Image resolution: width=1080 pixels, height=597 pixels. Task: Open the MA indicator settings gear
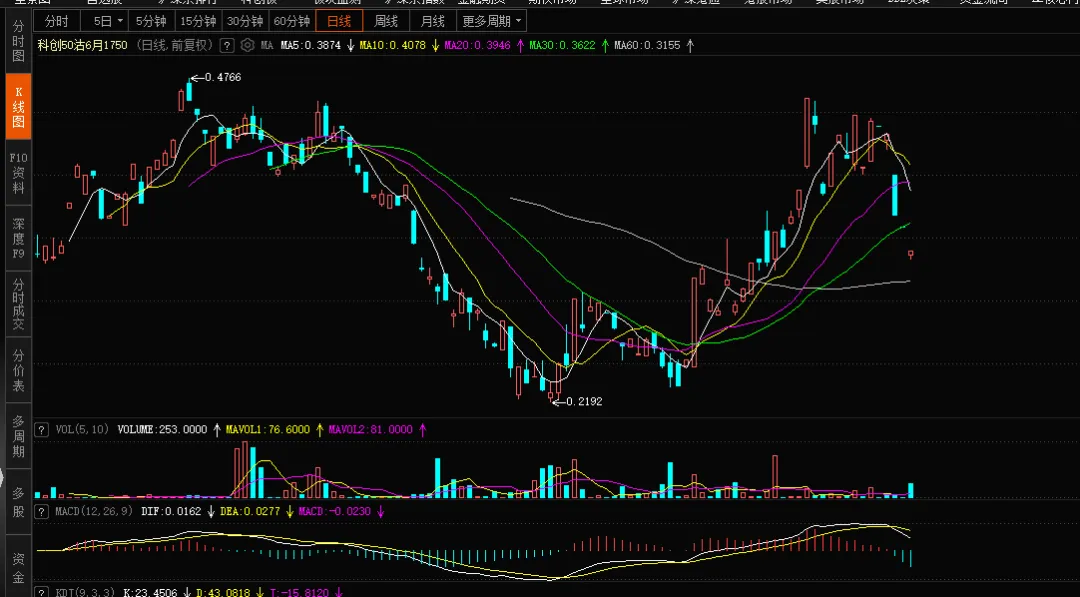247,45
